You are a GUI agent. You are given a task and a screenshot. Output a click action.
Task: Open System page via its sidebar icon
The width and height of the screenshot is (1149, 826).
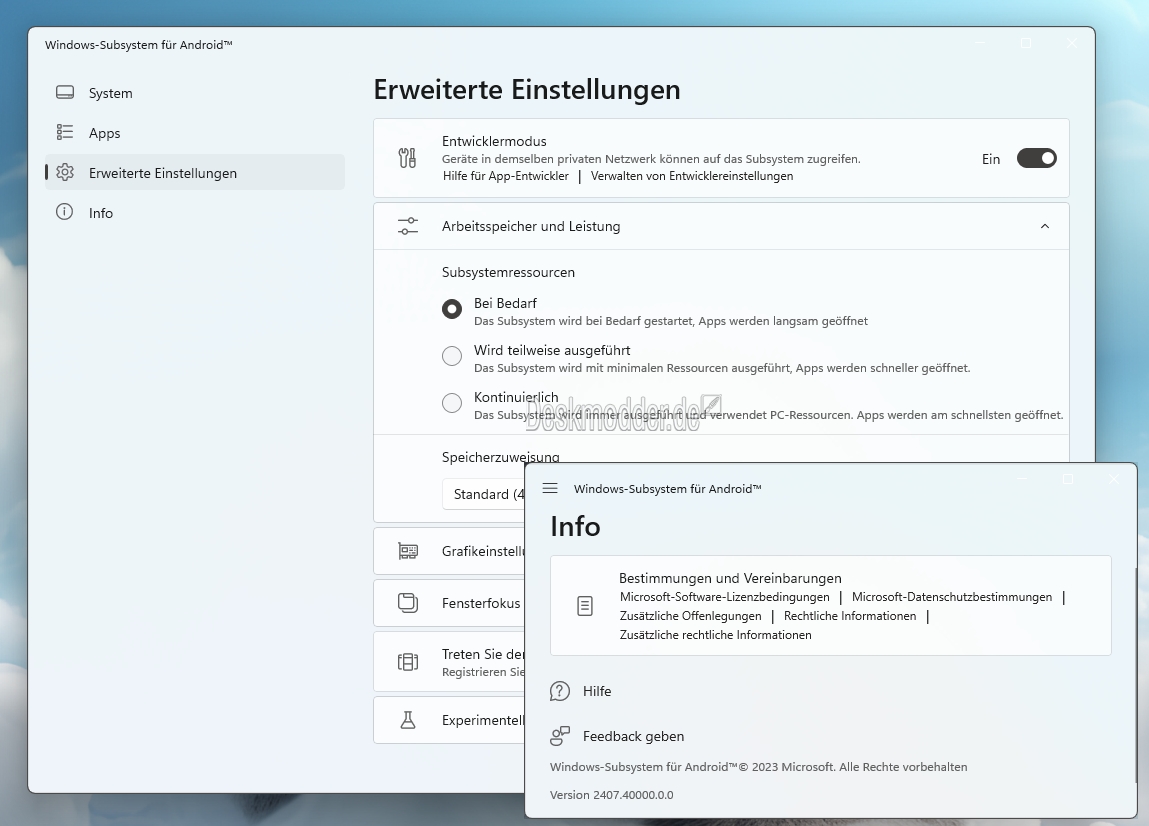(65, 92)
